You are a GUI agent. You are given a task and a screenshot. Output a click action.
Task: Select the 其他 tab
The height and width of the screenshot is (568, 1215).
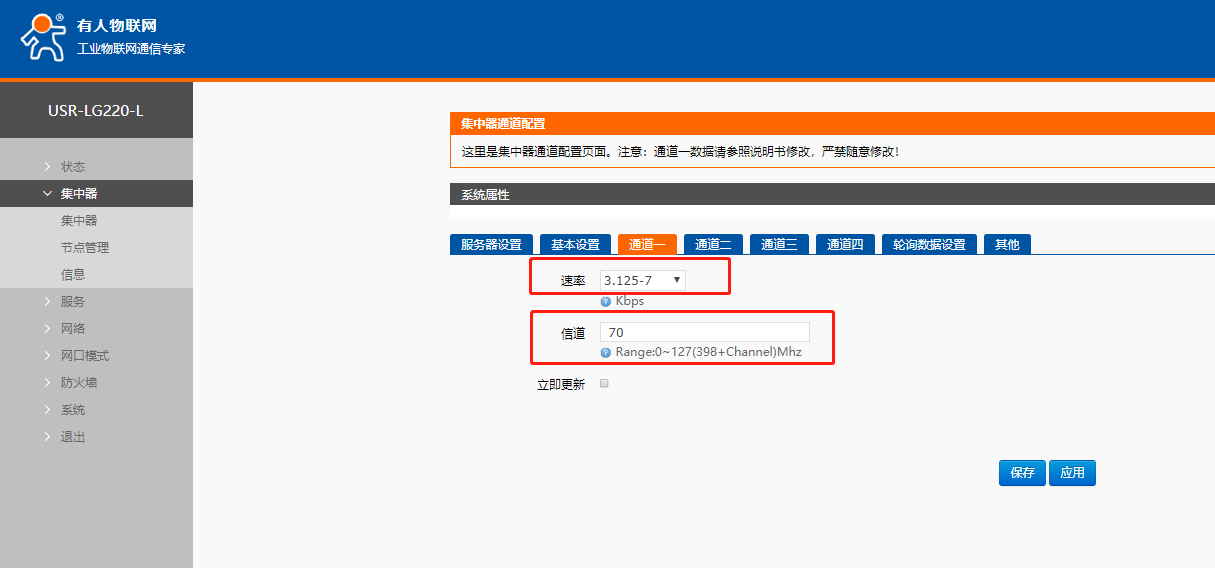tap(1007, 245)
